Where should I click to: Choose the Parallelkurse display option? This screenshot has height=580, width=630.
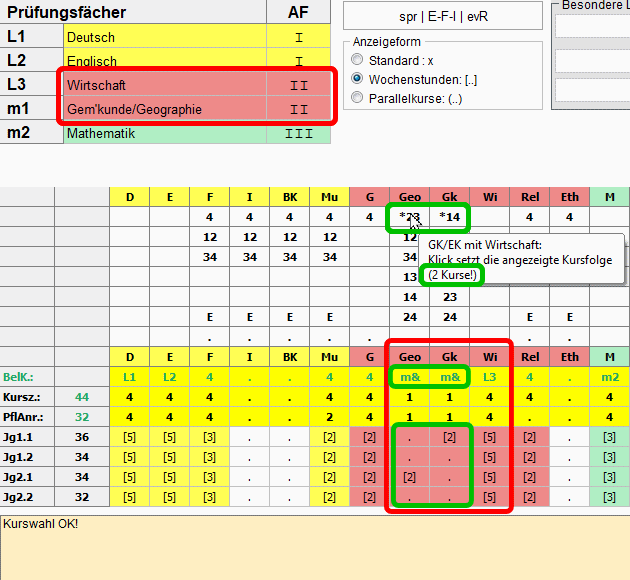click(x=357, y=98)
